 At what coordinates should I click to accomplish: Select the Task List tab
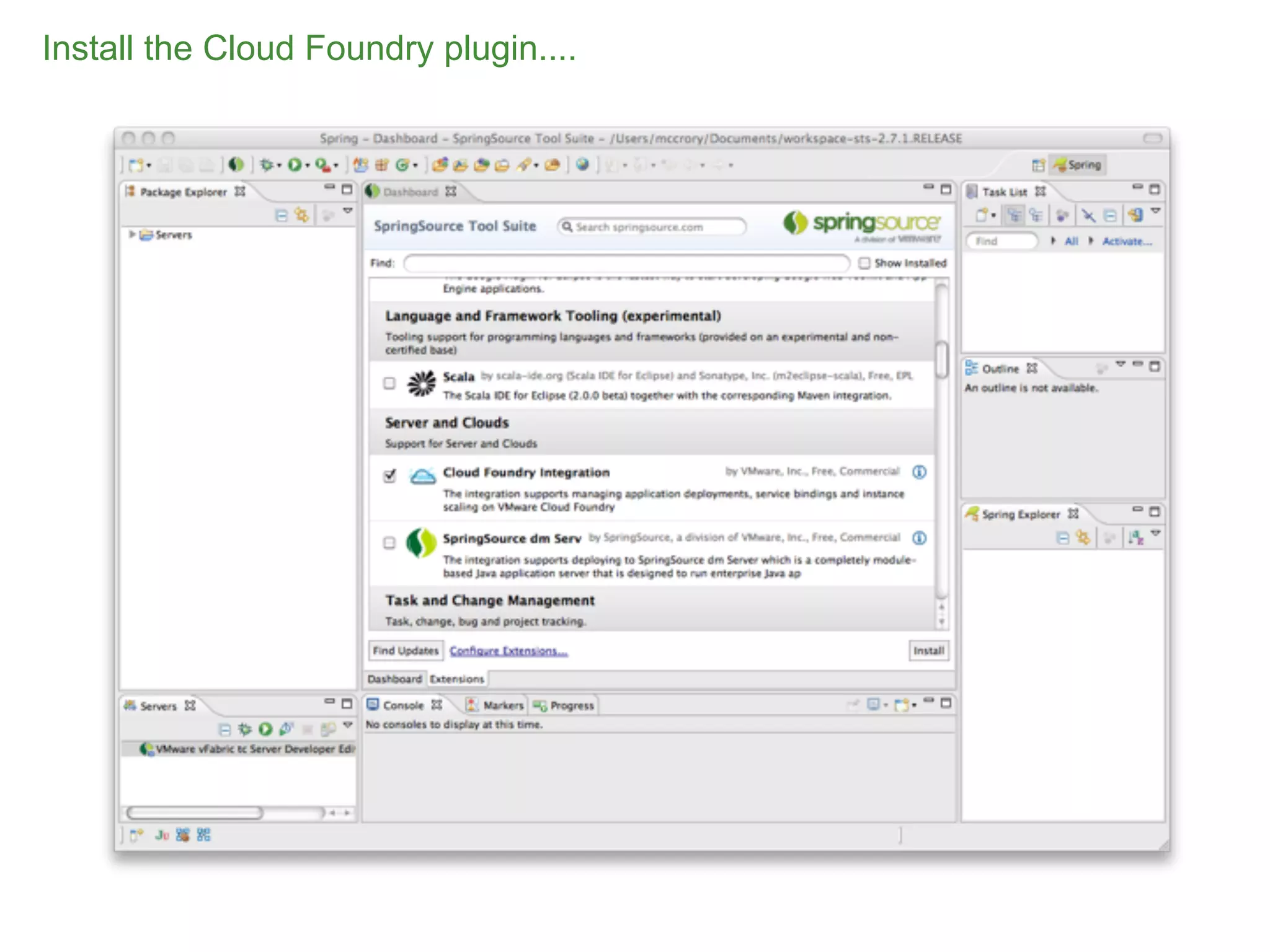coord(1005,192)
